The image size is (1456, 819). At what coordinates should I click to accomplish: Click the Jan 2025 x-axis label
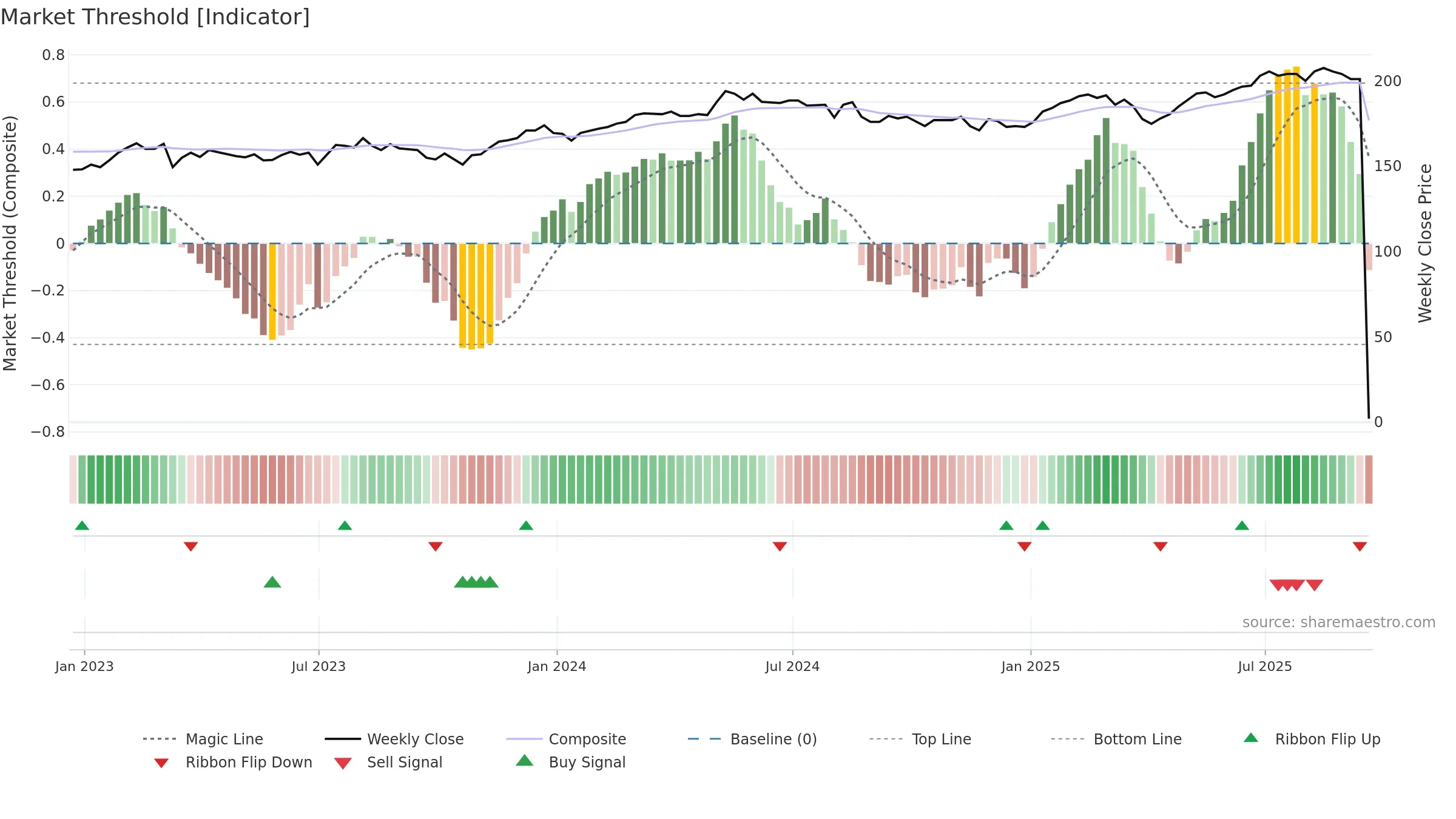pos(1031,666)
